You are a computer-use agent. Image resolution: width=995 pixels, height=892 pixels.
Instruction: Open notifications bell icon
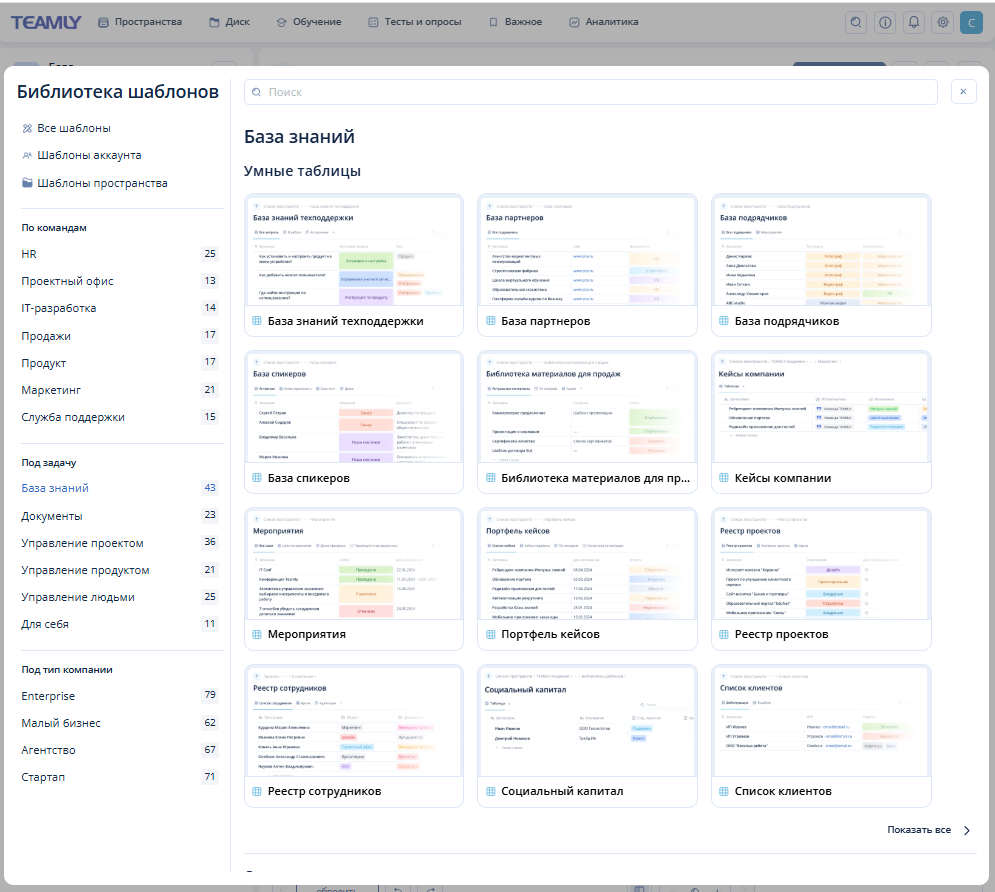913,22
